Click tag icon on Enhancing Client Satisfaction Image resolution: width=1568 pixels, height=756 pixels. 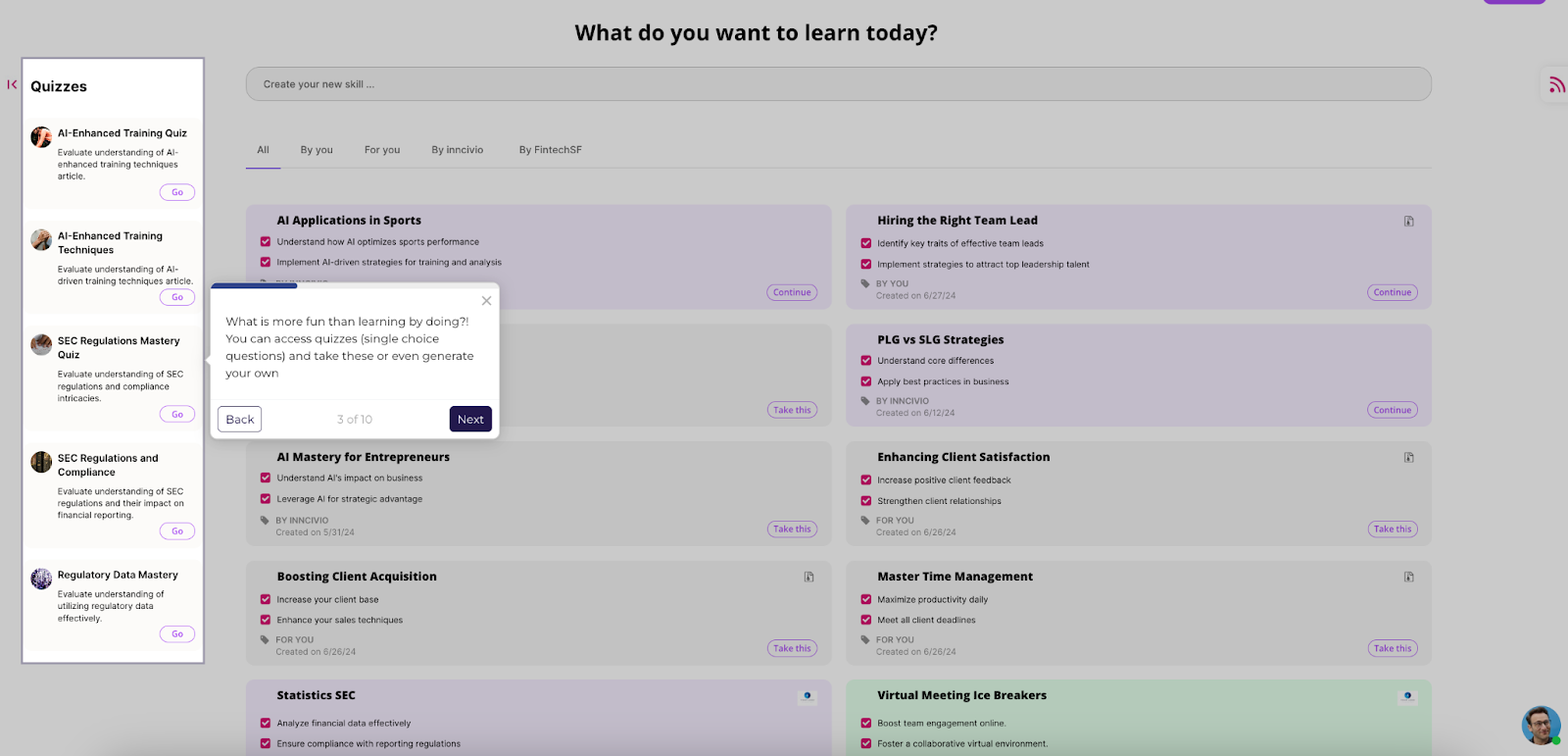pos(865,521)
